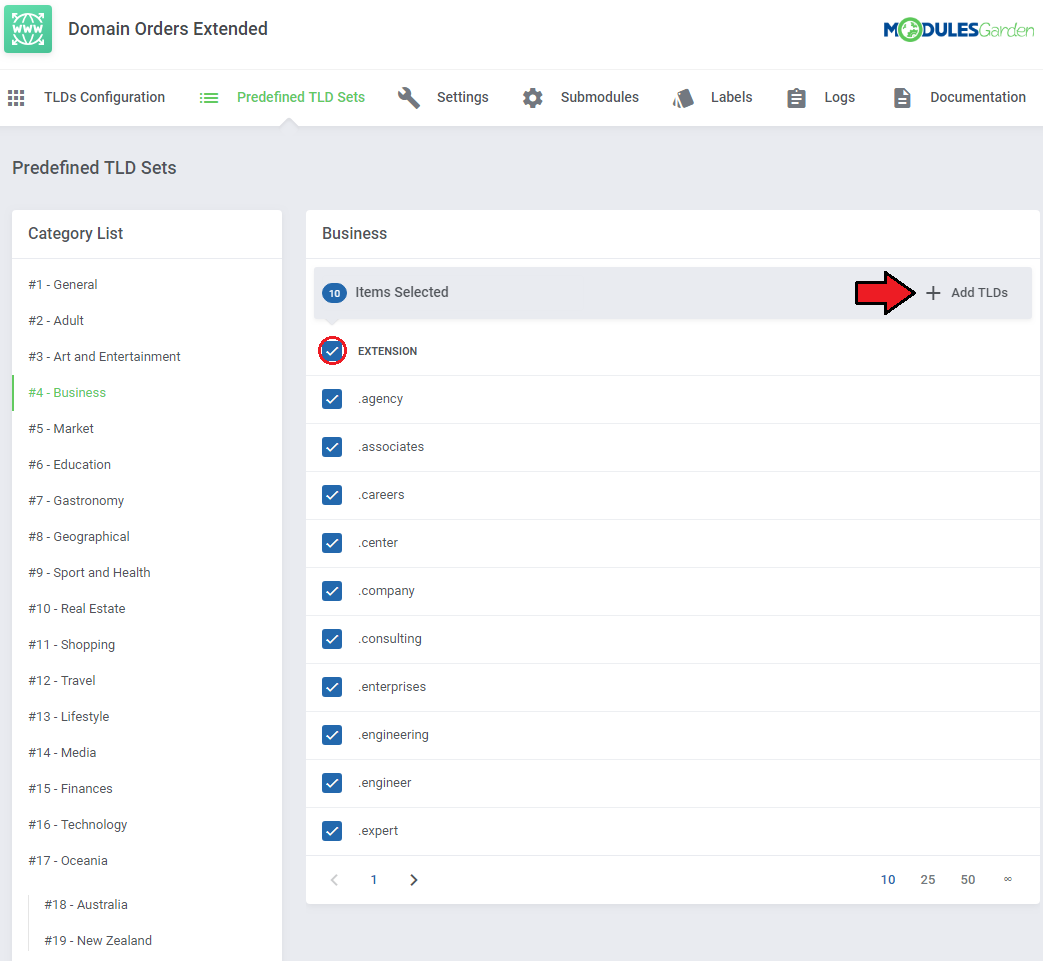The width and height of the screenshot is (1043, 961).
Task: Select subcategory #18 - Australia
Action: (86, 904)
